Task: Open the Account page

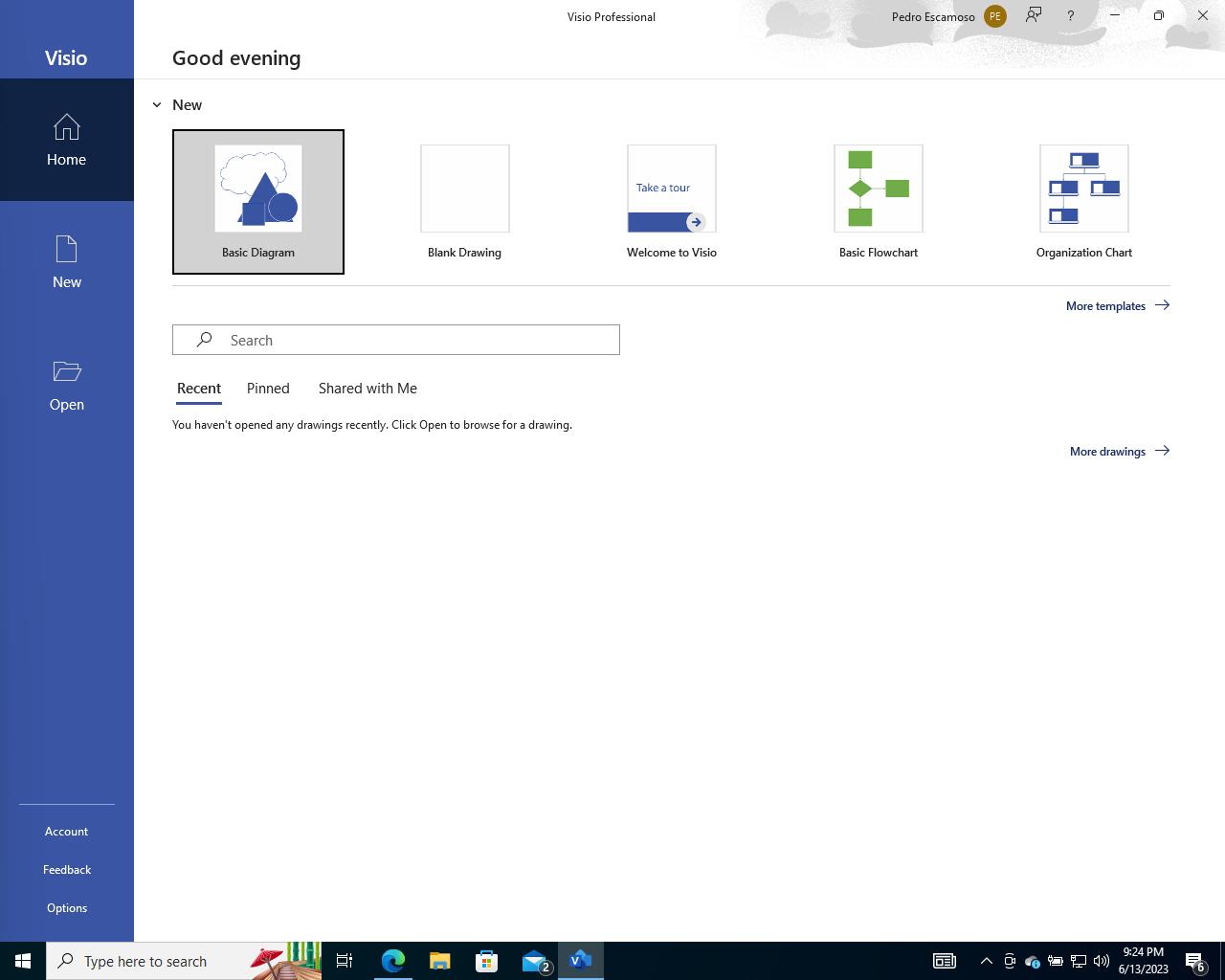Action: [x=67, y=832]
